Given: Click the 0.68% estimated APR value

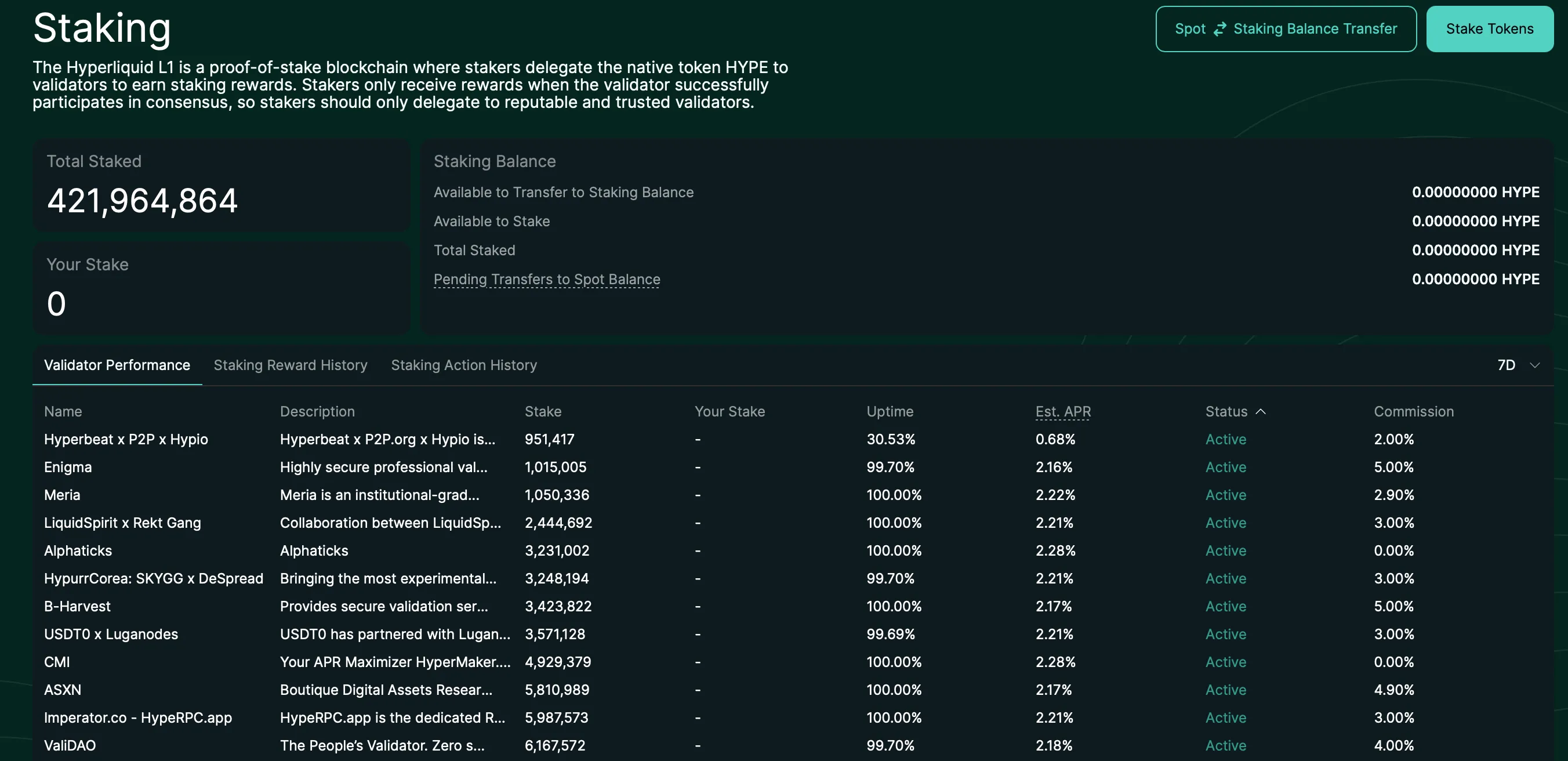Looking at the screenshot, I should pyautogui.click(x=1055, y=439).
